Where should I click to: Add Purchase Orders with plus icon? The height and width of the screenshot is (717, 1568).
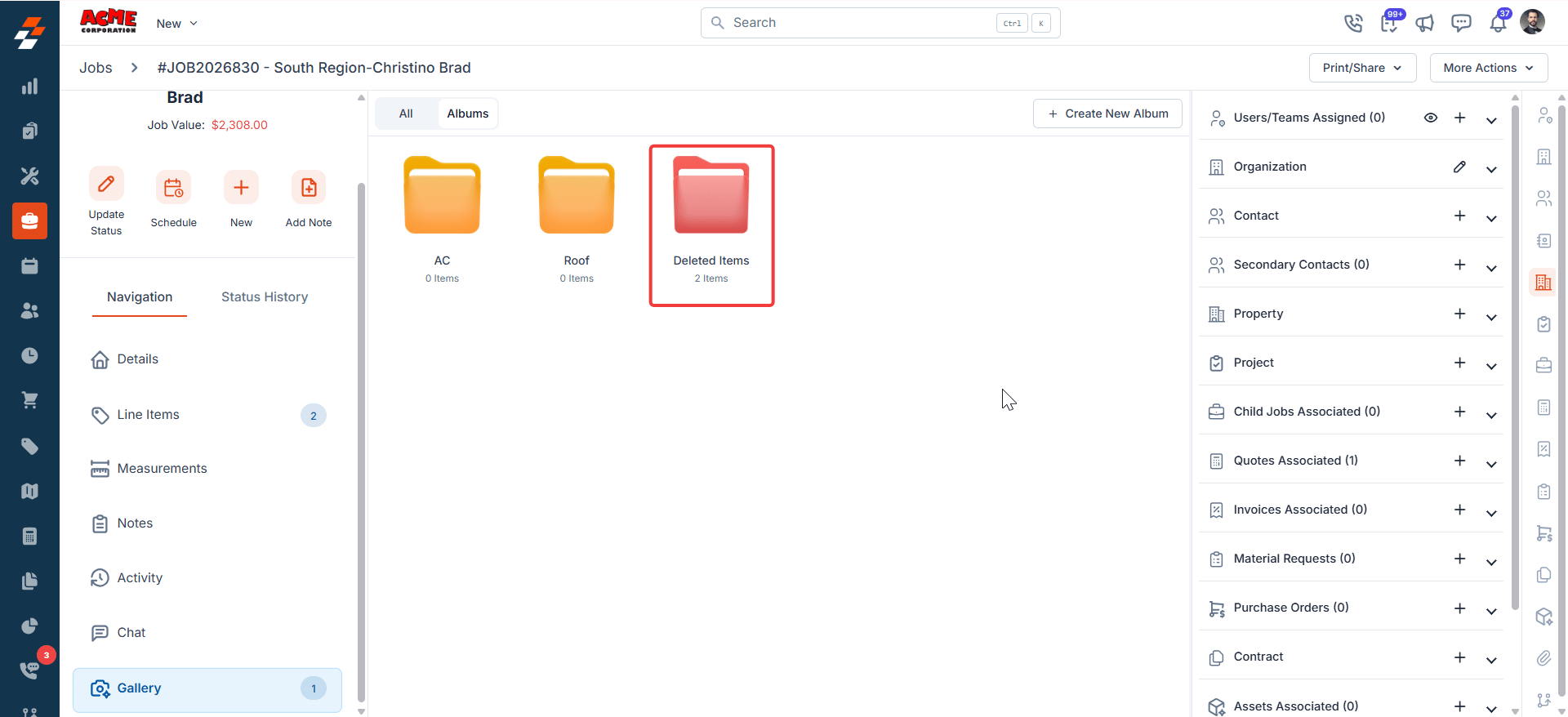[1459, 608]
